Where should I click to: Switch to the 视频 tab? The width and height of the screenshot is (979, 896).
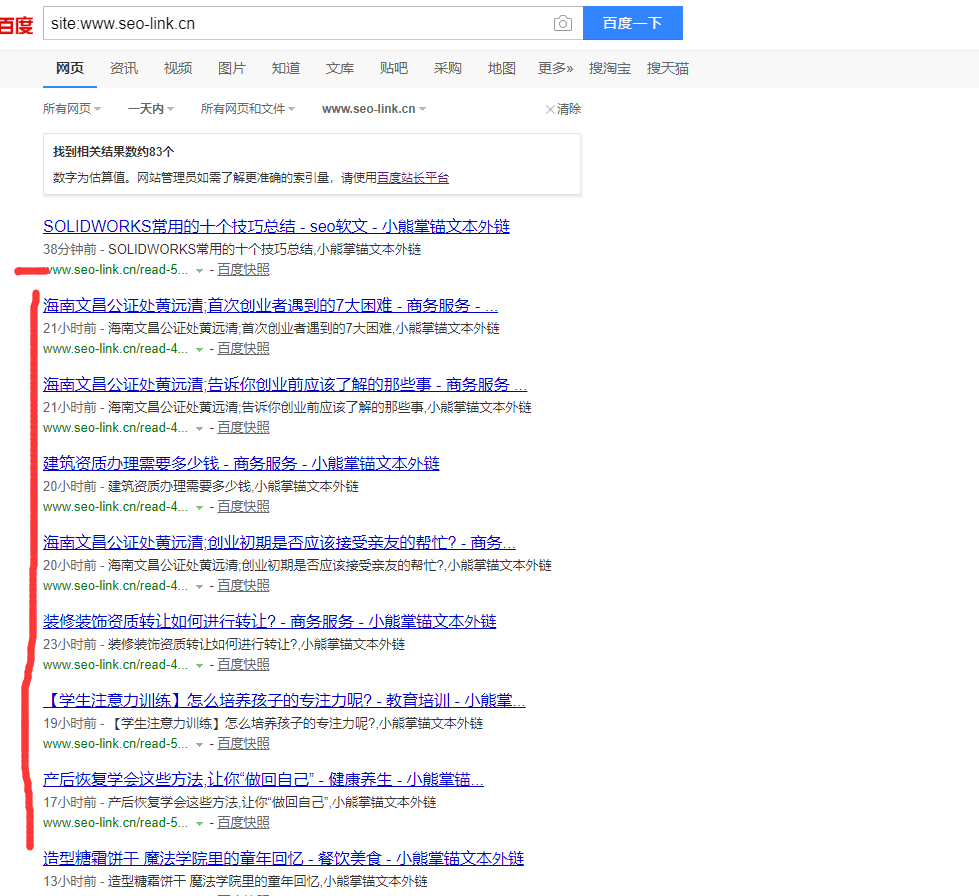click(178, 68)
